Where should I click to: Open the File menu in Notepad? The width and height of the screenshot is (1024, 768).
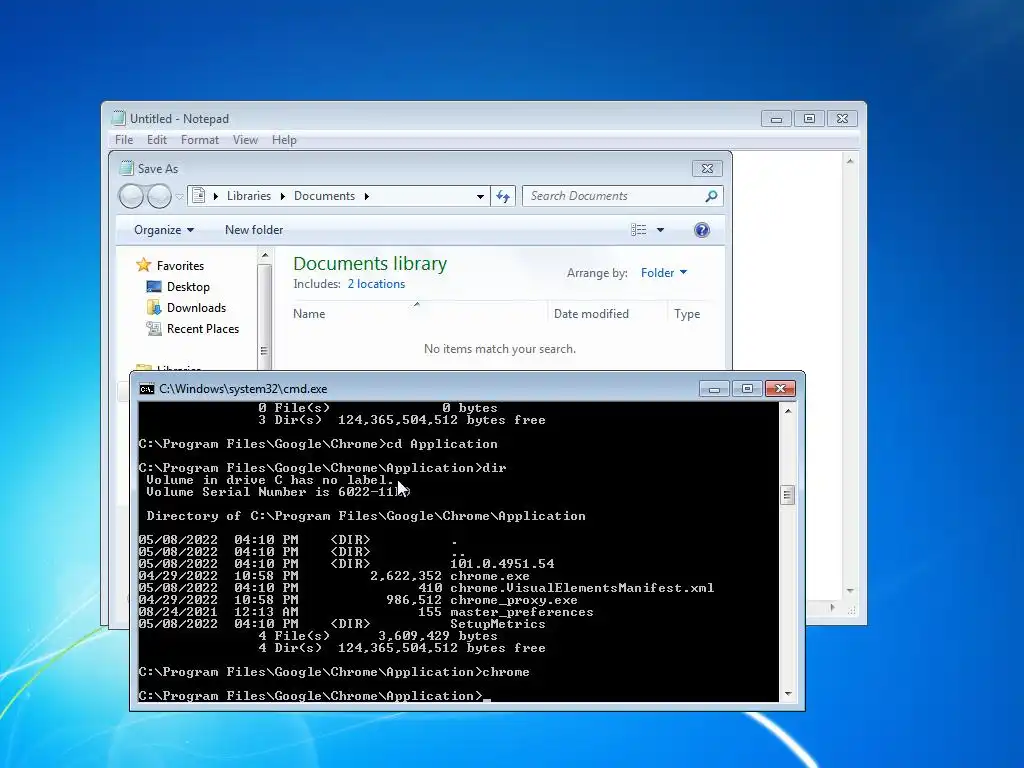click(123, 140)
